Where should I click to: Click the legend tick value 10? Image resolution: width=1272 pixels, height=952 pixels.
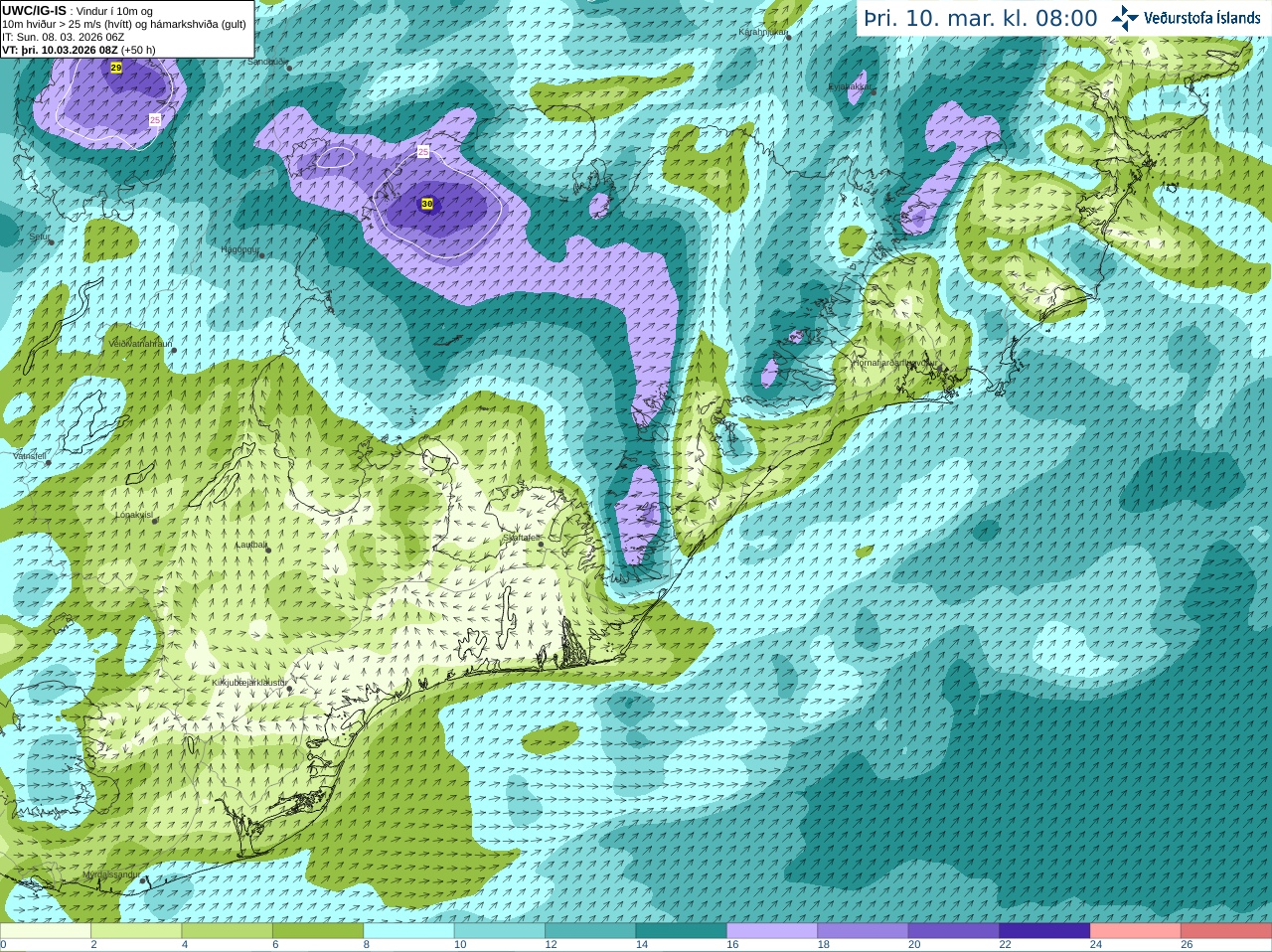(459, 945)
